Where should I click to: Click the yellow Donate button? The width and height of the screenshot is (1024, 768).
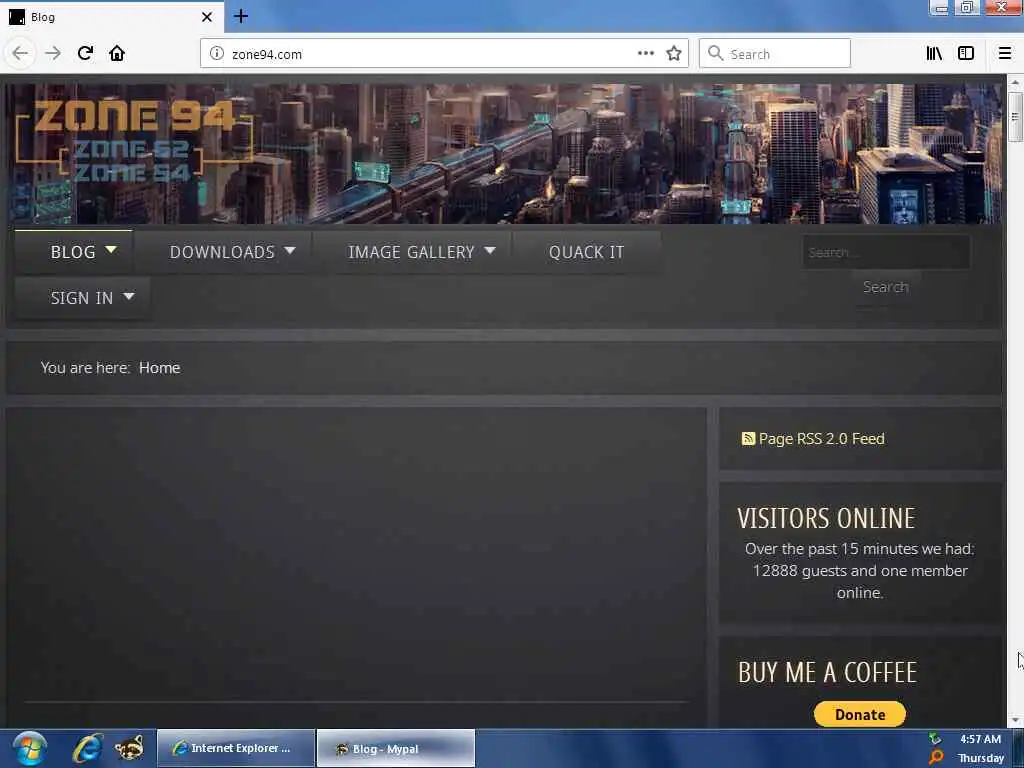point(859,714)
